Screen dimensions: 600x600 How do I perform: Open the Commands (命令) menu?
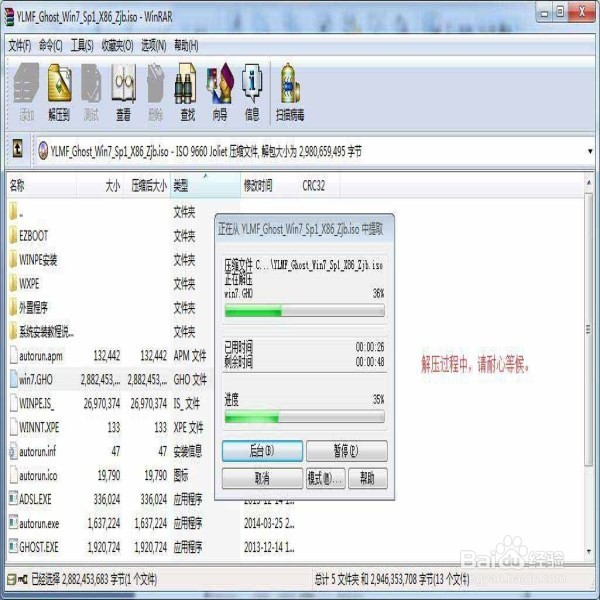[51, 46]
